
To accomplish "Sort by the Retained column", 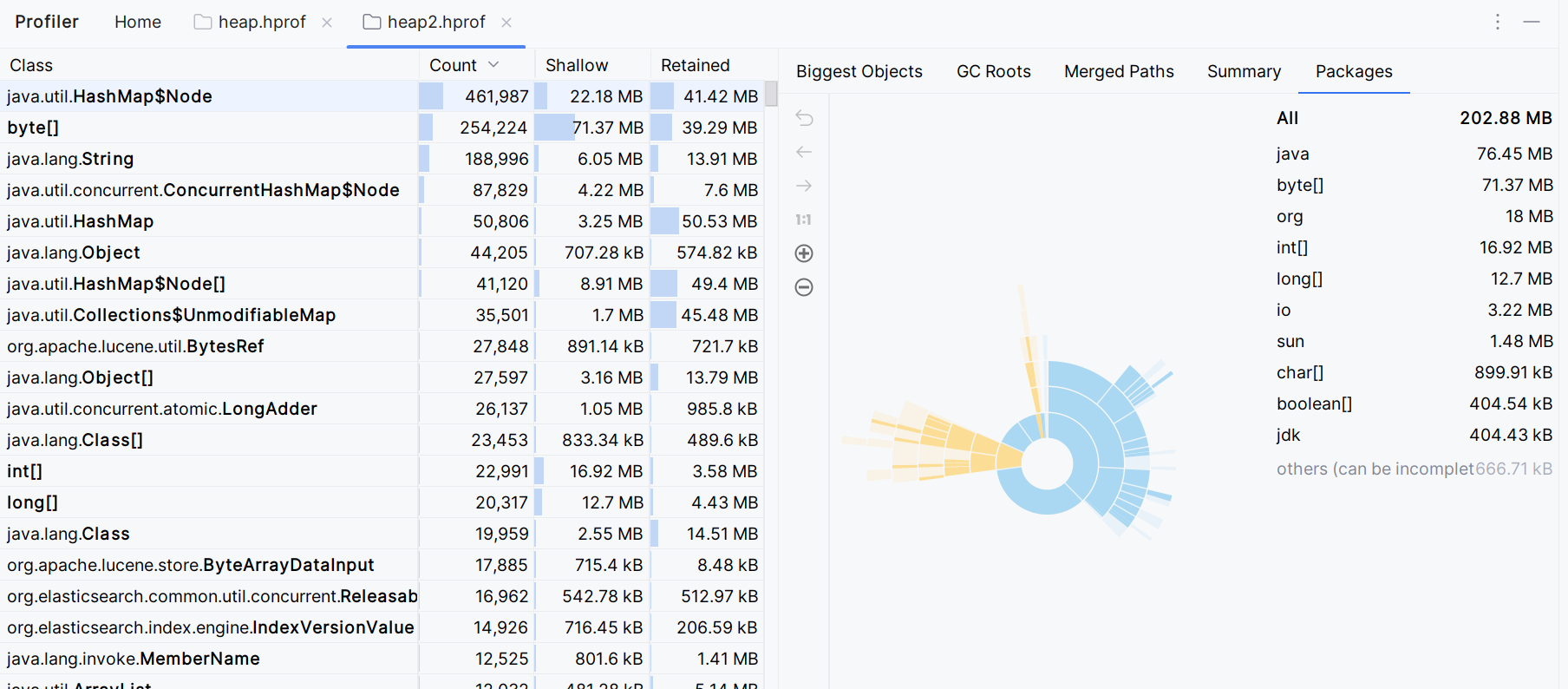I will tap(695, 65).
